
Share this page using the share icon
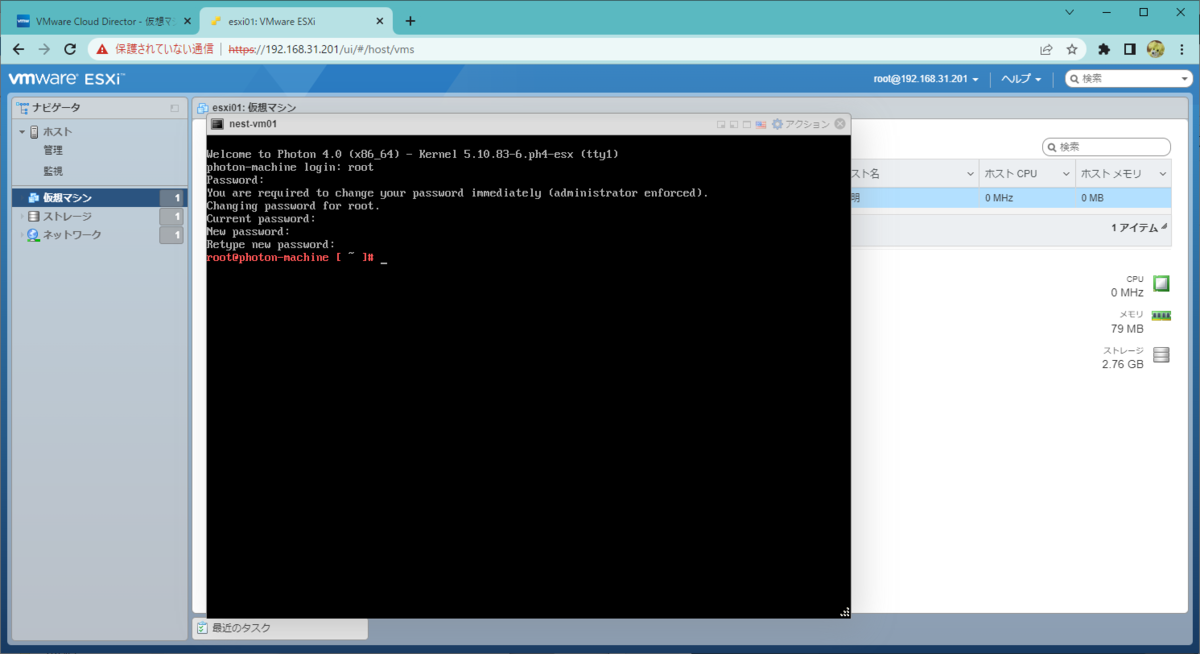coord(1046,48)
